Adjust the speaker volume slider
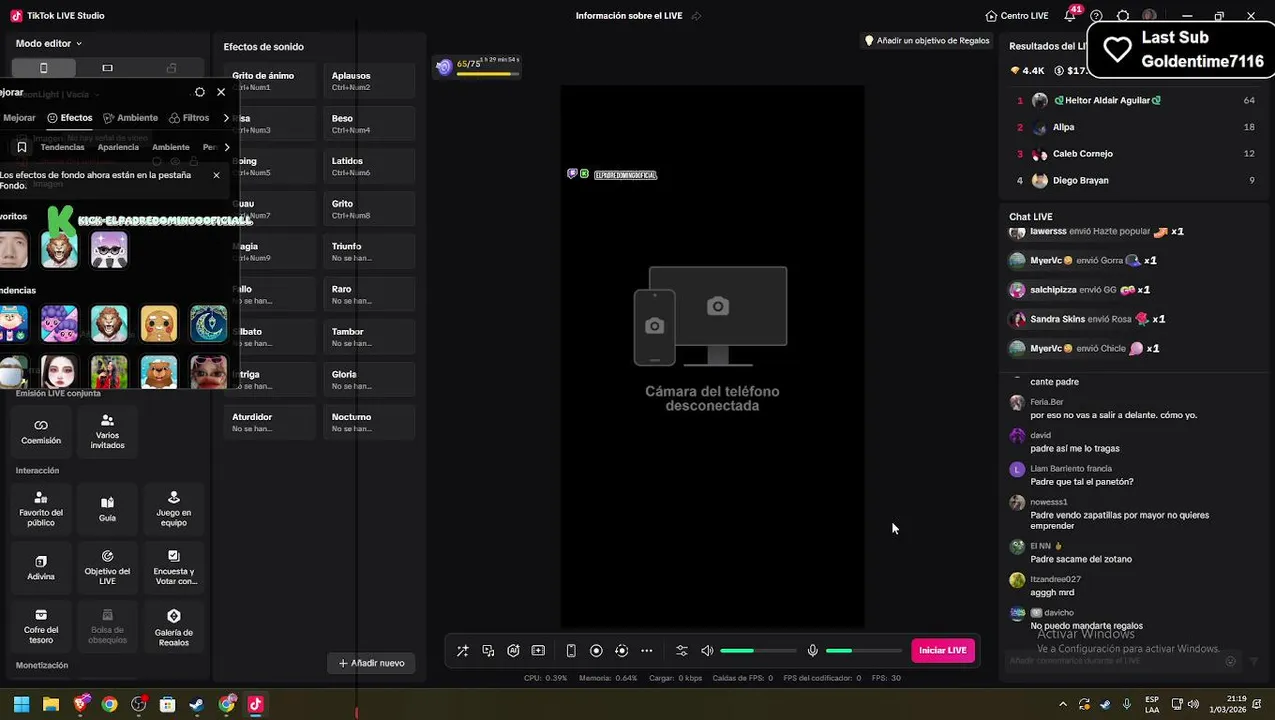1275x720 pixels. (758, 651)
